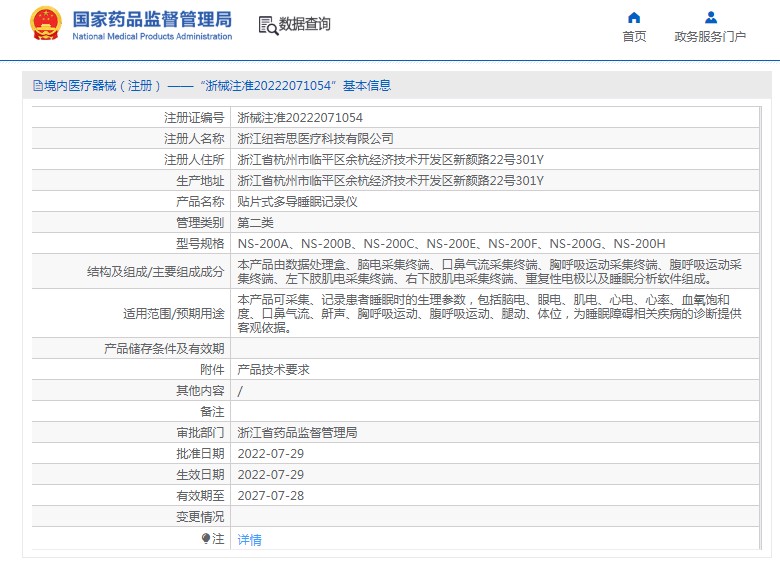Image resolution: width=780 pixels, height=568 pixels.
Task: Click the 注册人住所 address value
Action: pyautogui.click(x=390, y=160)
